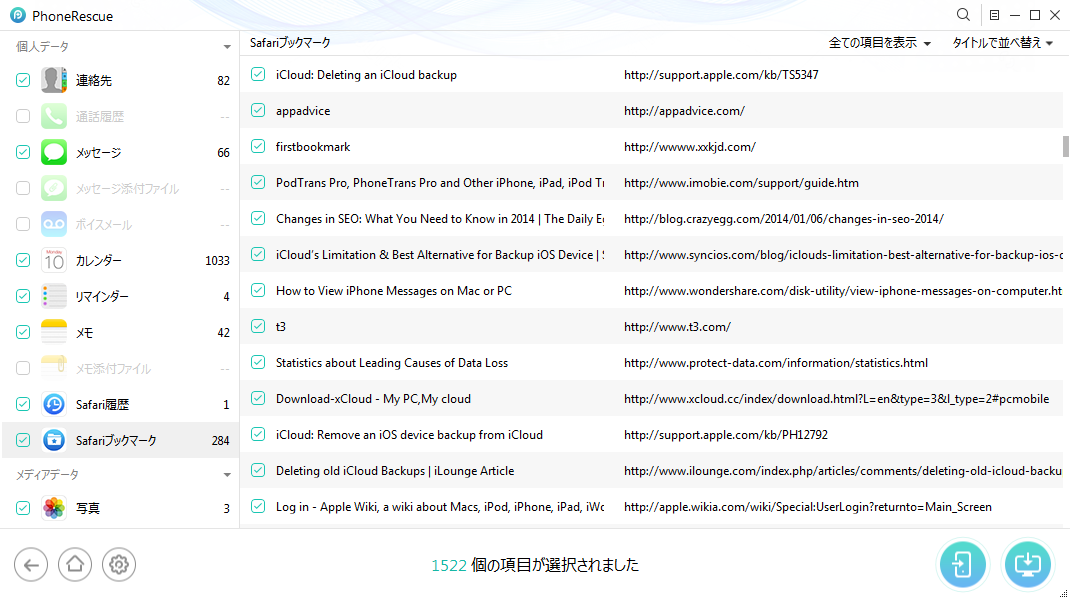Click the Reminders (リマインダー) icon
The width and height of the screenshot is (1070, 600).
[x=54, y=296]
